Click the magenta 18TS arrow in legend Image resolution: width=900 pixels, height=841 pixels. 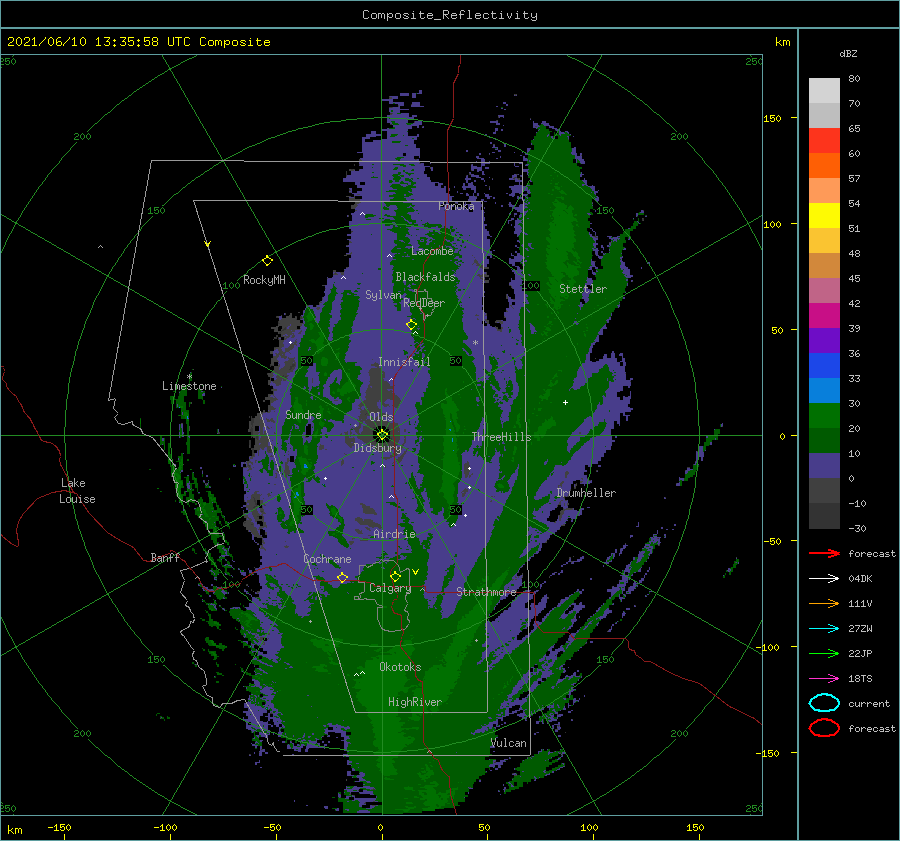pyautogui.click(x=824, y=679)
